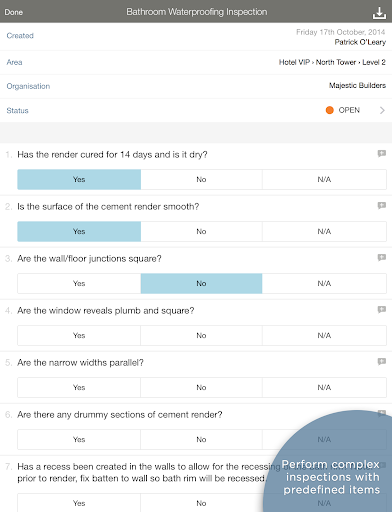Open comment icon for question 4
Image resolution: width=392 pixels, height=512 pixels.
(x=382, y=310)
